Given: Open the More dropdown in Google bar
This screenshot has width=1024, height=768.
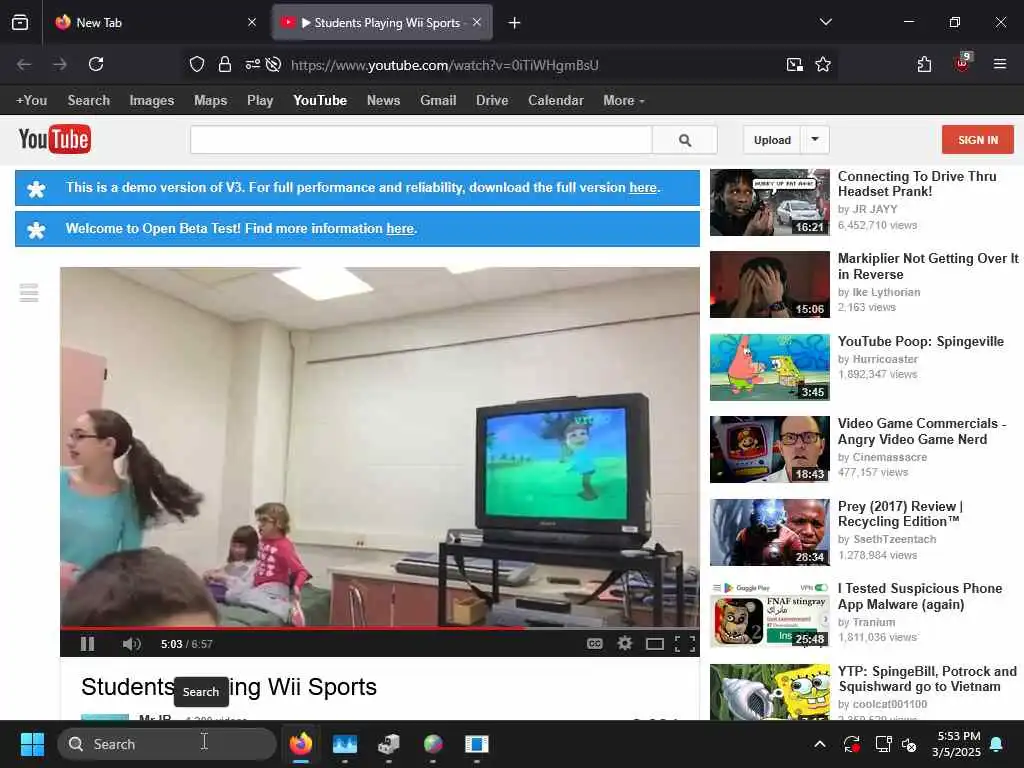Looking at the screenshot, I should (624, 101).
